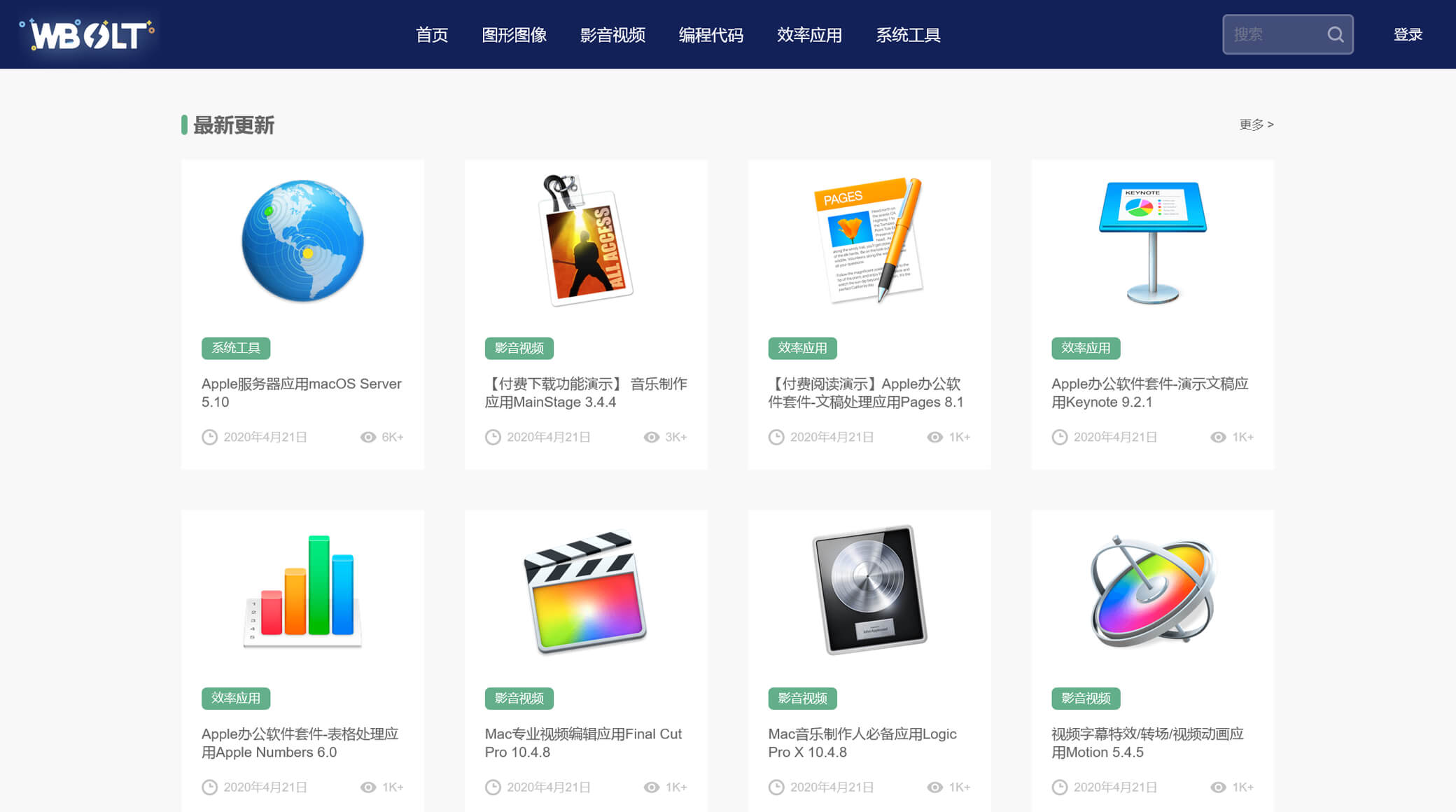Click eye icon on Keynote card
This screenshot has height=812, width=1456.
click(1219, 437)
